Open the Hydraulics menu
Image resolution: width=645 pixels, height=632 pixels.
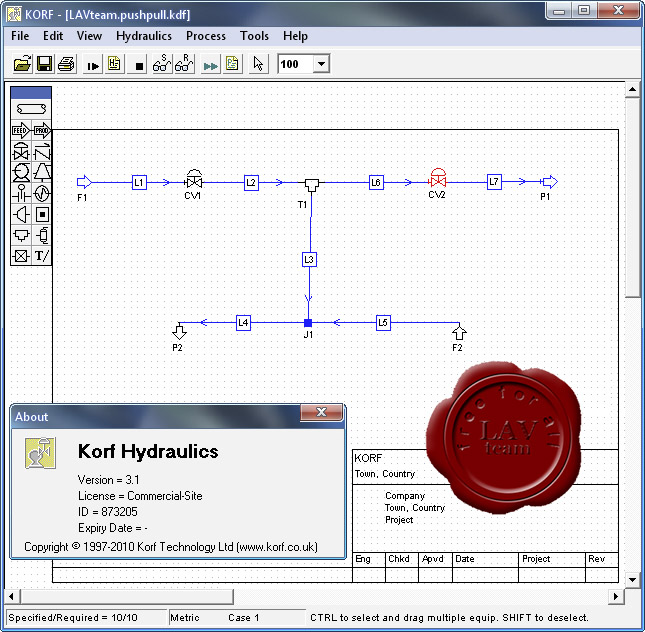click(144, 36)
